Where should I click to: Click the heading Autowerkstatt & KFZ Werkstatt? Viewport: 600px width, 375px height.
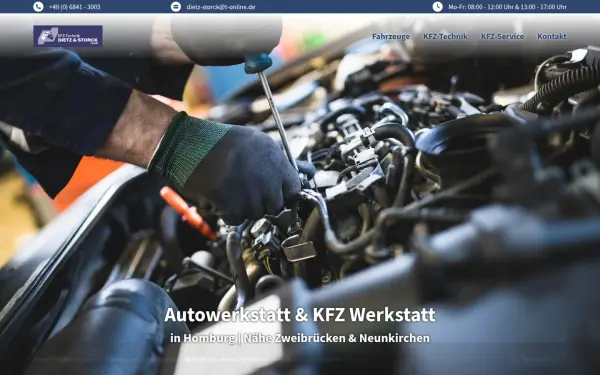coord(300,315)
